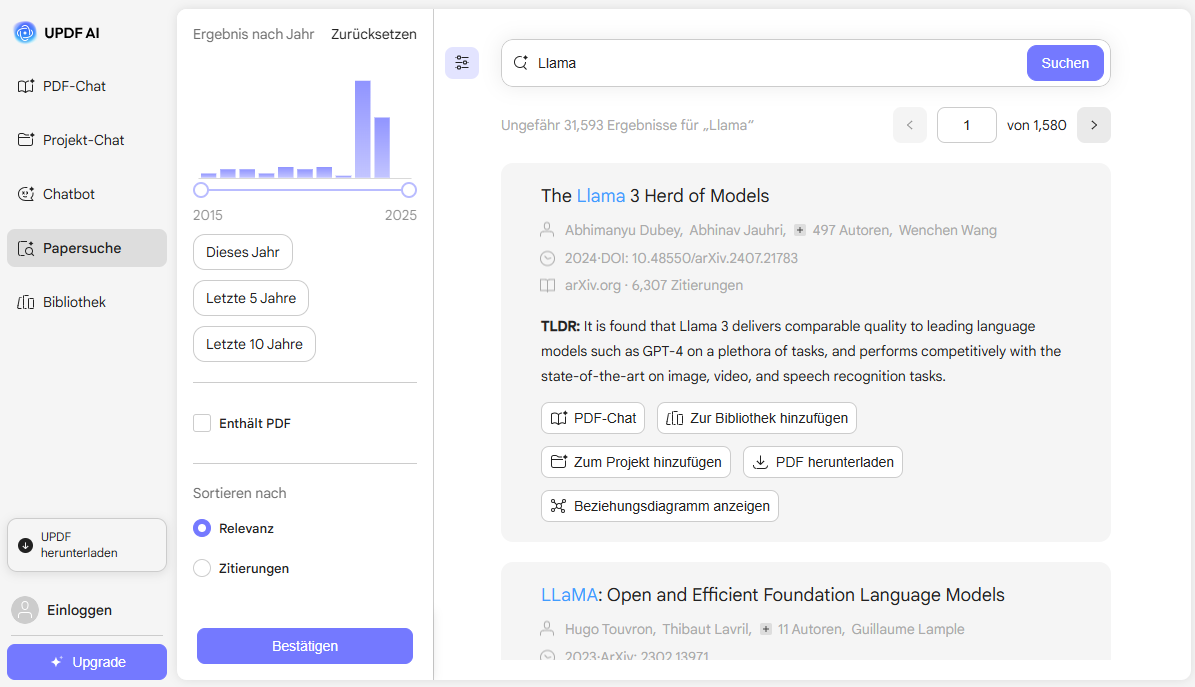This screenshot has width=1195, height=687.
Task: Click PDF-Chat button on Llama 3 result
Action: 593,418
